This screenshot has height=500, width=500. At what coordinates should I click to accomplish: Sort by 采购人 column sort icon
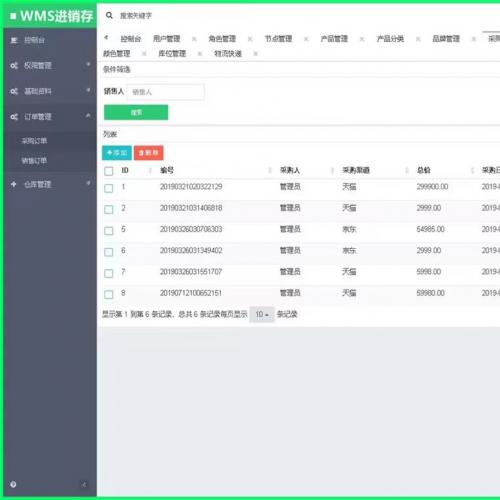click(332, 171)
